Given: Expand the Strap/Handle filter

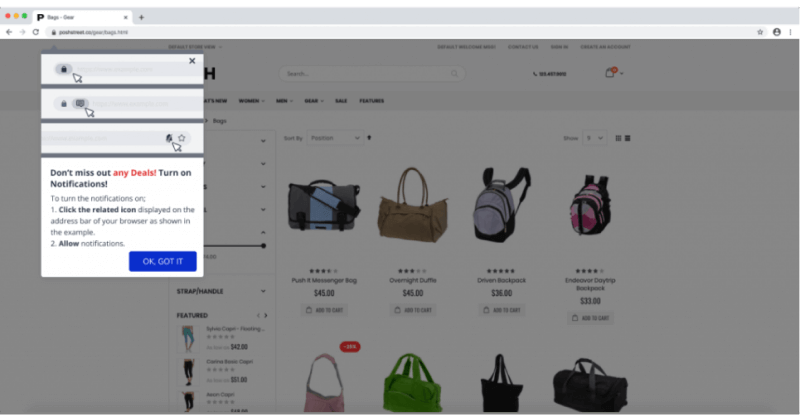Looking at the screenshot, I should (x=263, y=291).
